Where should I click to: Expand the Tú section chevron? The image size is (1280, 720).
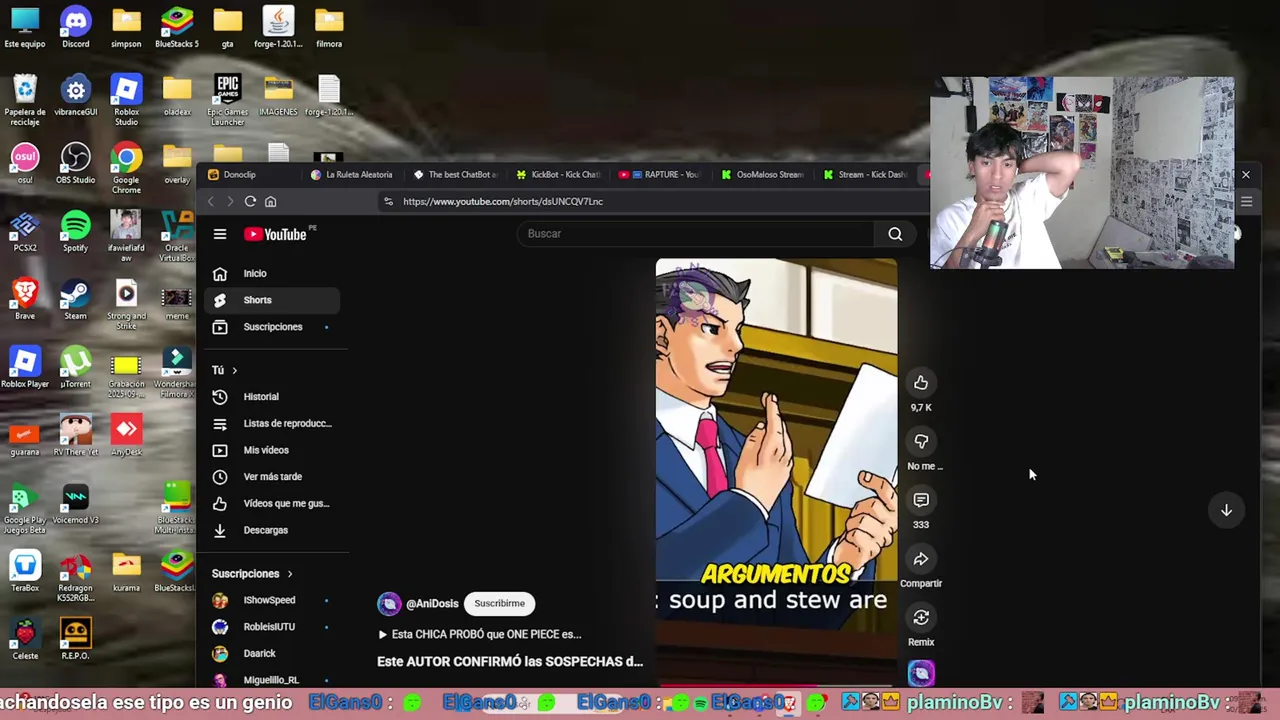pyautogui.click(x=235, y=370)
